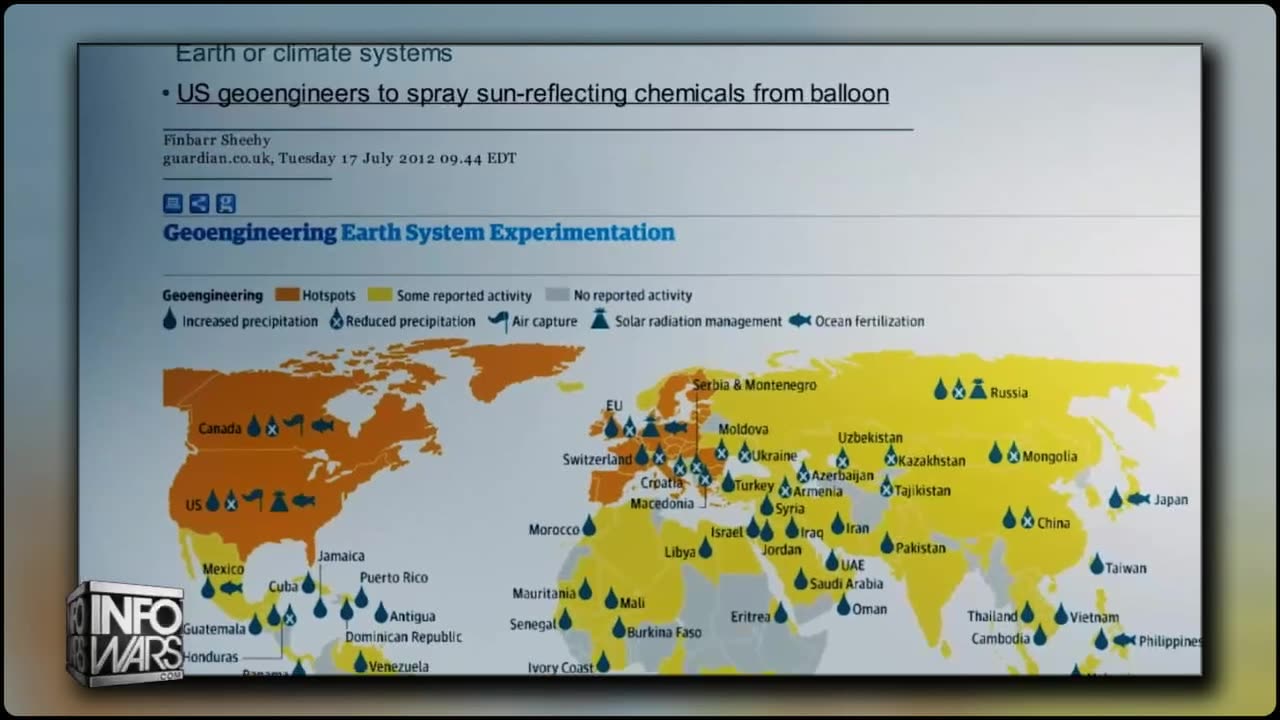This screenshot has height=720, width=1280.
Task: Click the print article icon
Action: tap(173, 204)
